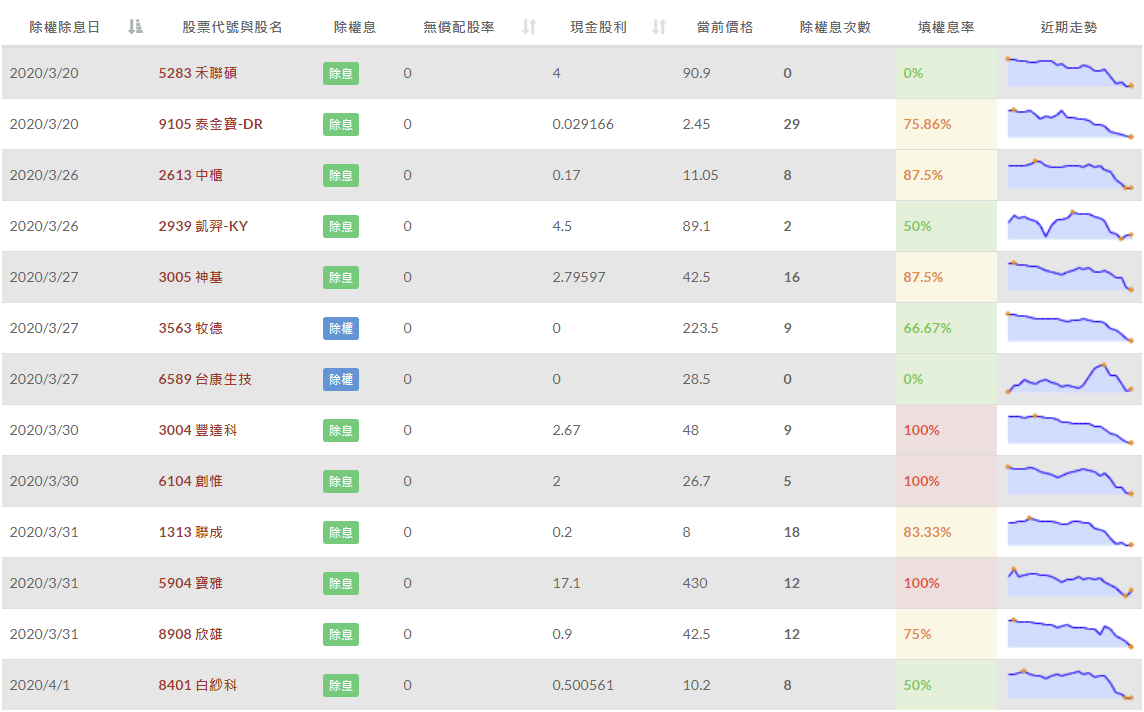View trend sparkline for 1313 聯成
This screenshot has width=1144, height=712.
(x=1070, y=532)
